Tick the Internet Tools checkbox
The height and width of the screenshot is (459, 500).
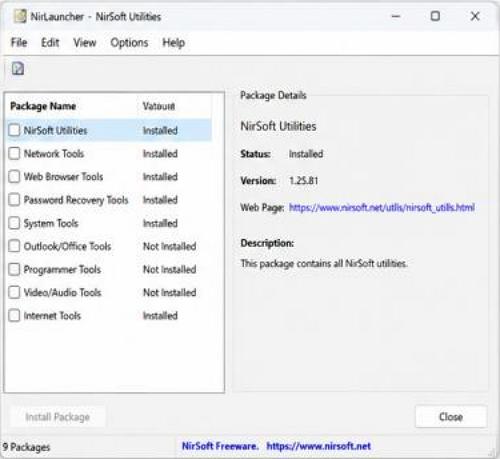[x=14, y=315]
